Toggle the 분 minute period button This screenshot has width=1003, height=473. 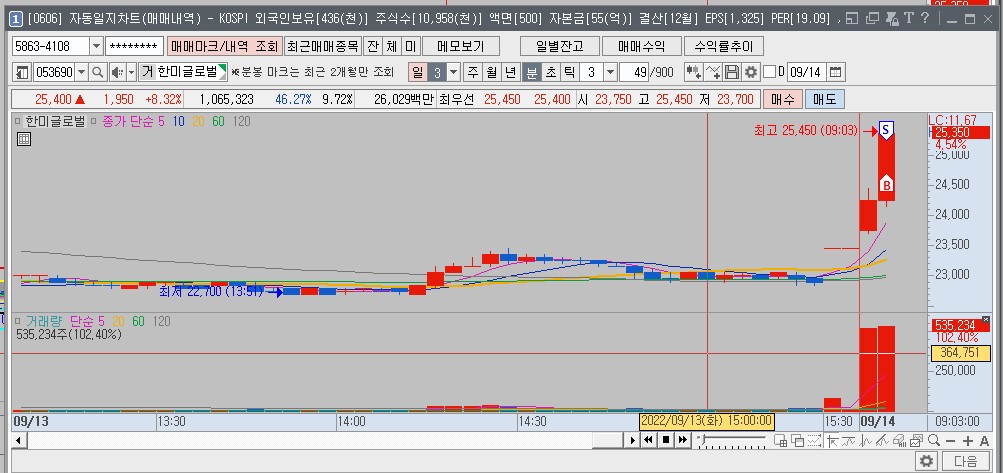pyautogui.click(x=531, y=72)
